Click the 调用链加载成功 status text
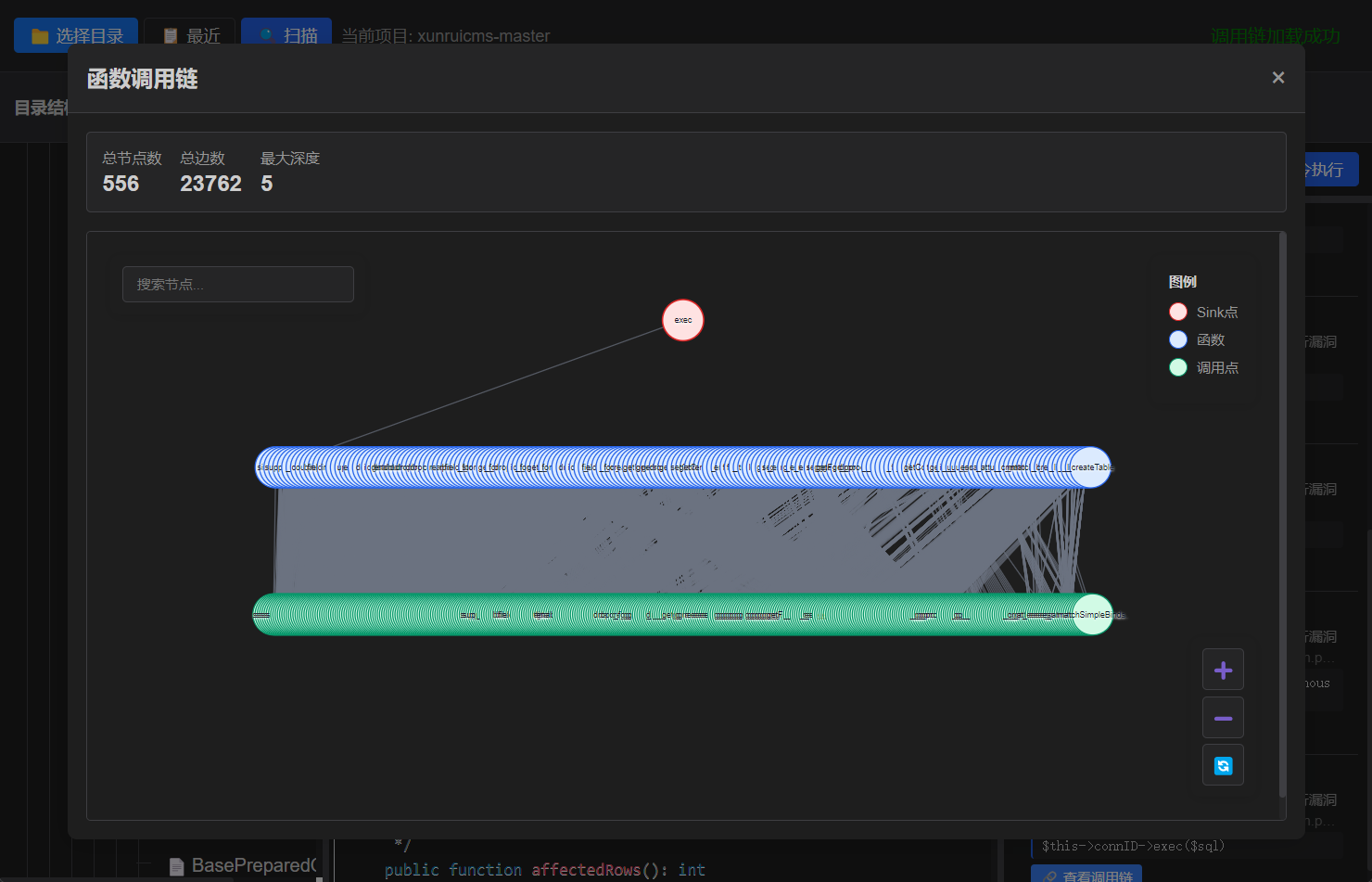1372x882 pixels. 1276,35
